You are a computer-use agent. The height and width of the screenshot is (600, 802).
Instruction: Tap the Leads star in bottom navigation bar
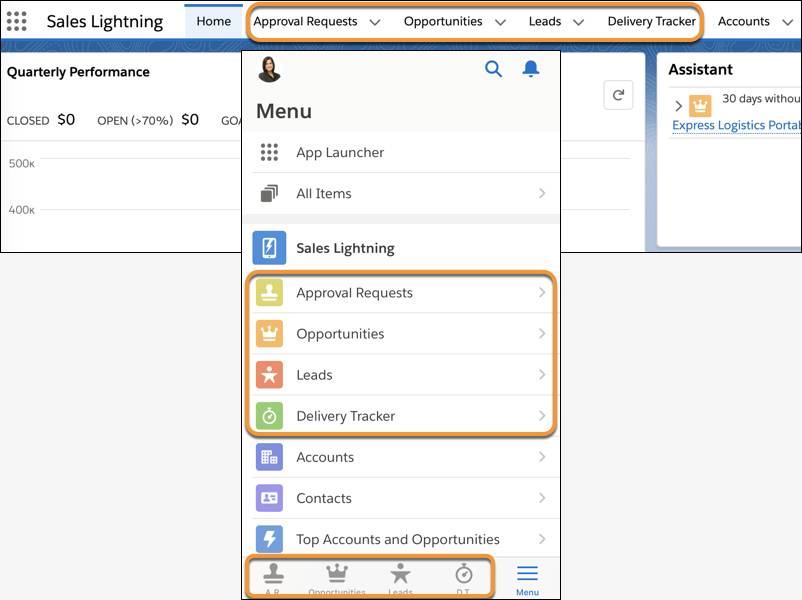coord(400,573)
